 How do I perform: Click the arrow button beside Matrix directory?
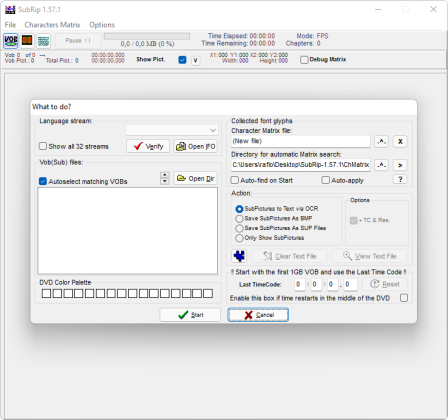[x=400, y=165]
